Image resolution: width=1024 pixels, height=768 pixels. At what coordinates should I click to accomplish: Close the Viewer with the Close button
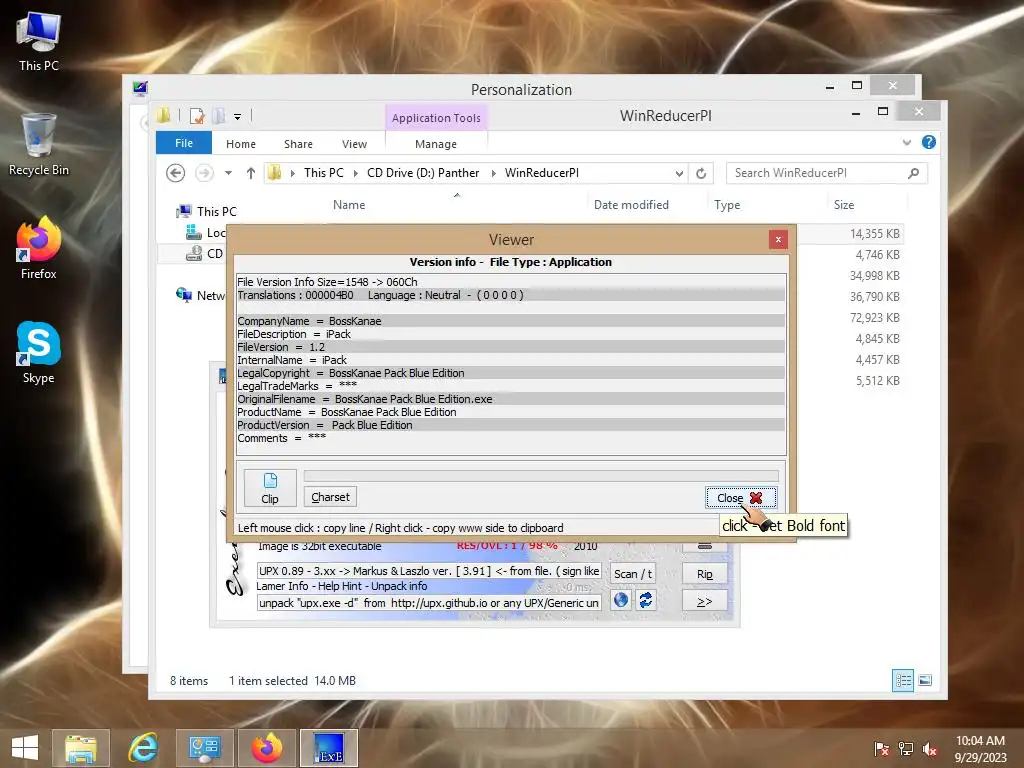coord(741,498)
